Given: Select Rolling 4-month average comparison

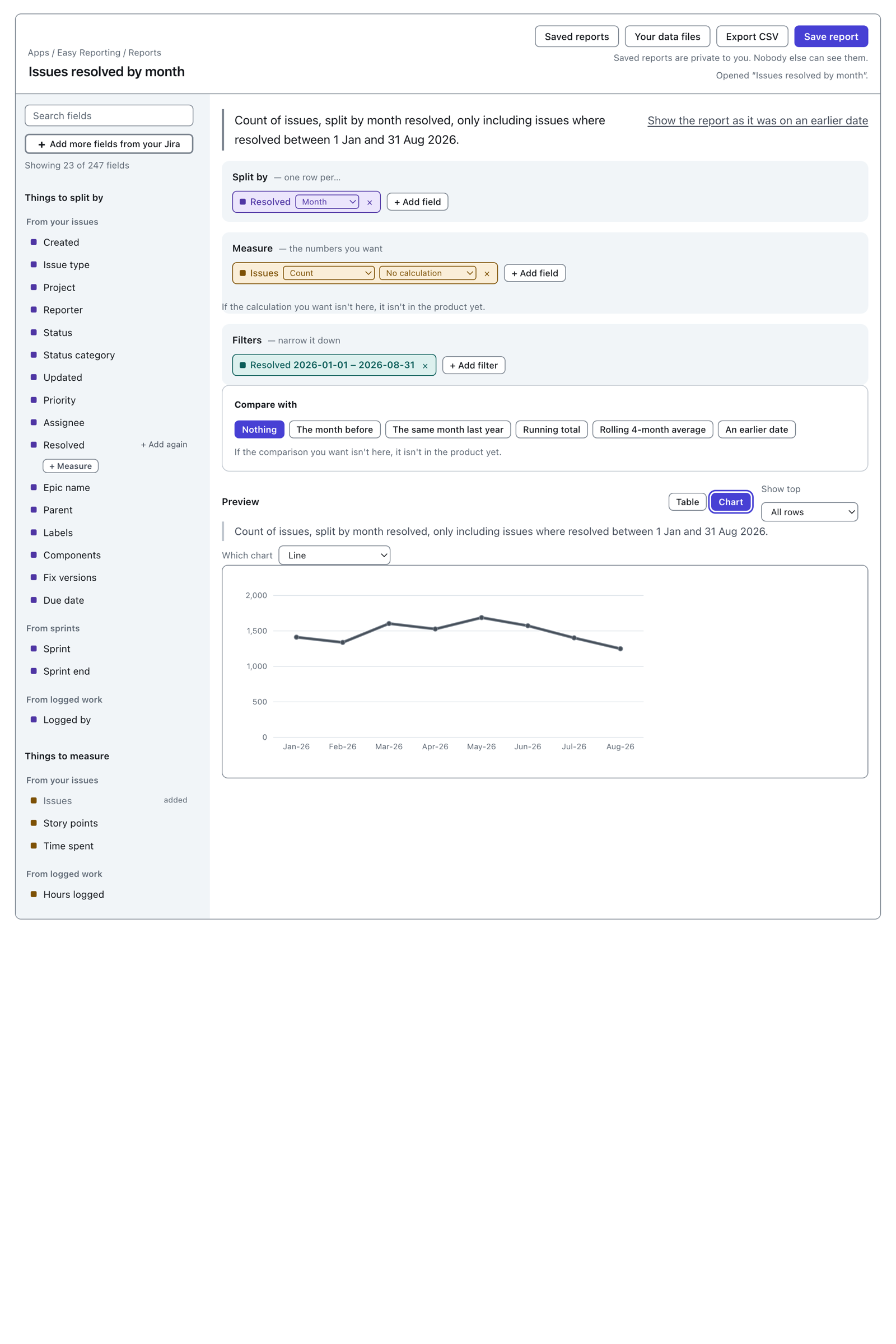Looking at the screenshot, I should point(652,430).
